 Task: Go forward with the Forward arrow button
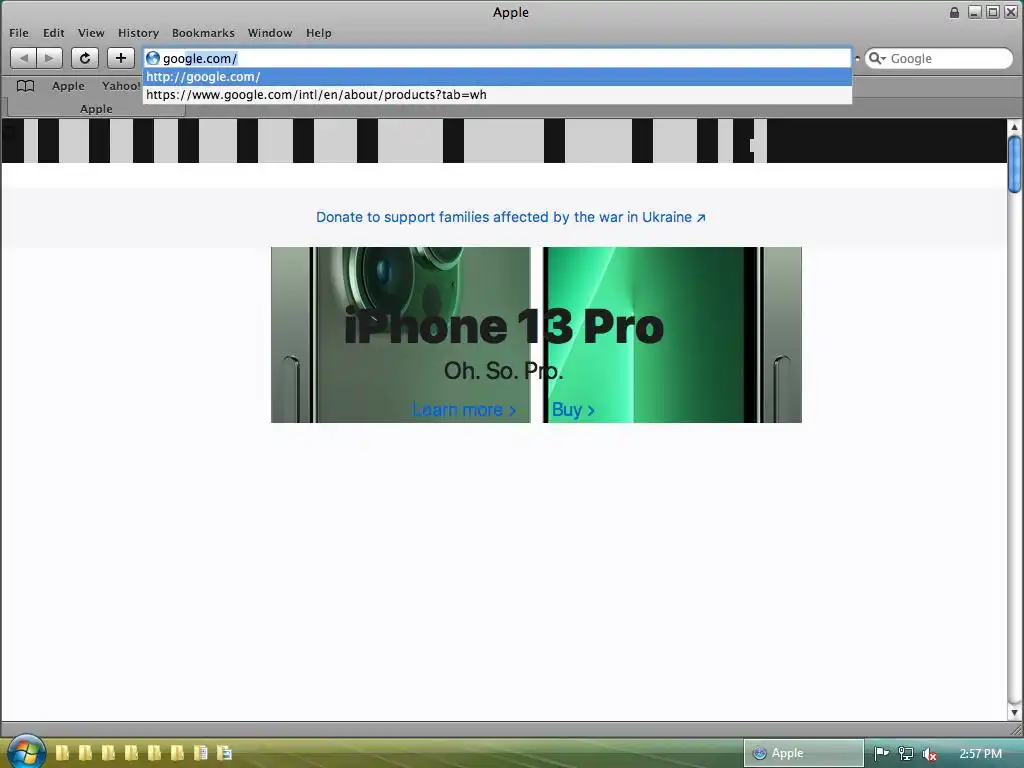coord(50,58)
